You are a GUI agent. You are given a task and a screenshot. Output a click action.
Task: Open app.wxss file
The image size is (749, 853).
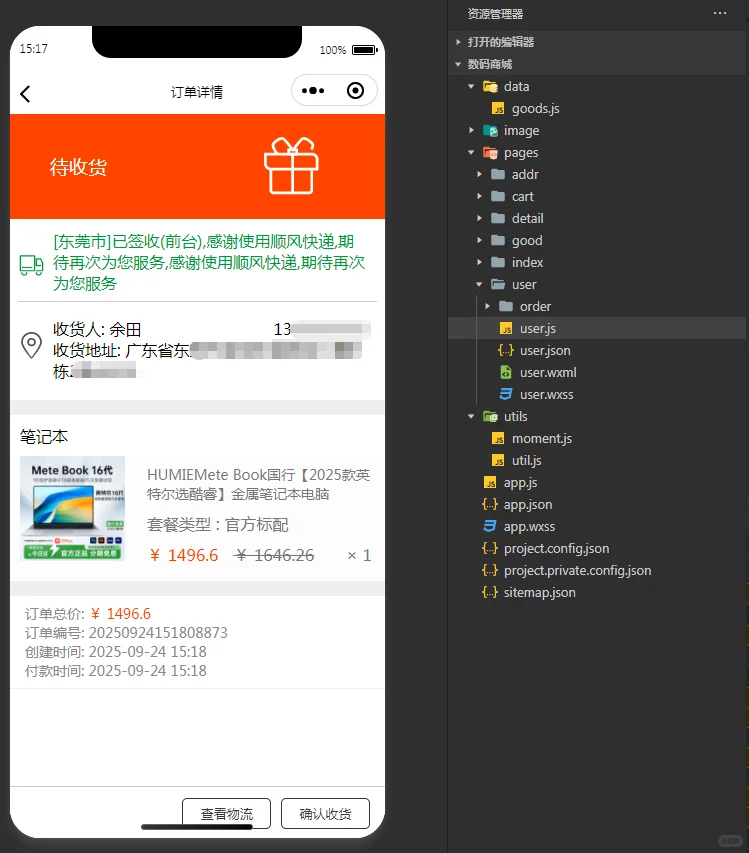point(529,527)
